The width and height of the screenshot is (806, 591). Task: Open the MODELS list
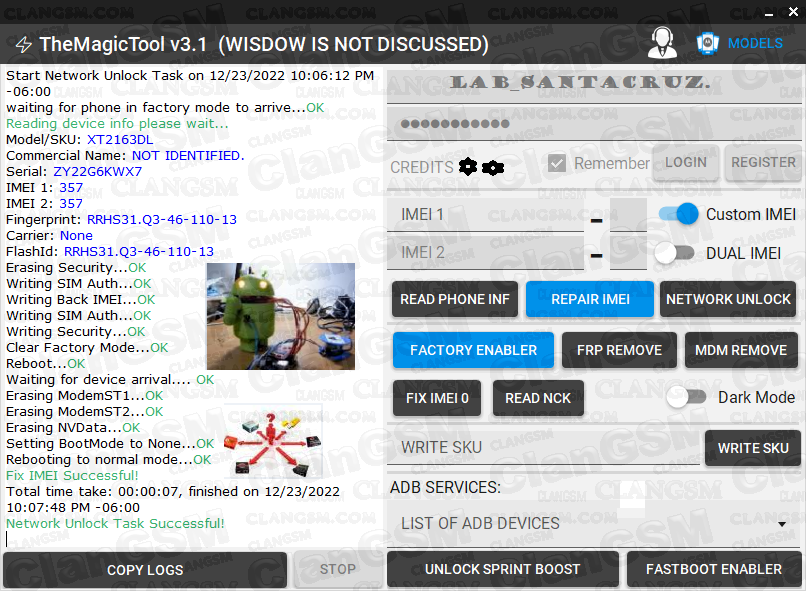[755, 43]
